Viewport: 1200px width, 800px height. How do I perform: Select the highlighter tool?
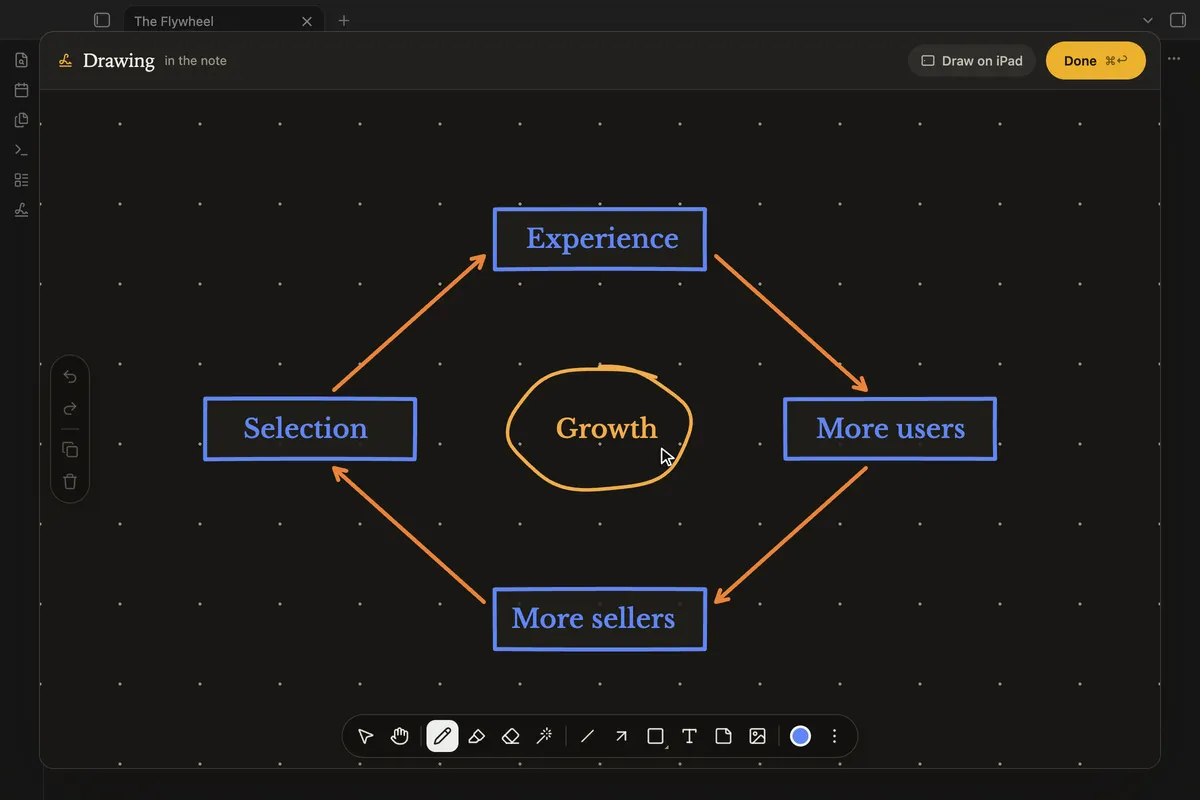(477, 736)
